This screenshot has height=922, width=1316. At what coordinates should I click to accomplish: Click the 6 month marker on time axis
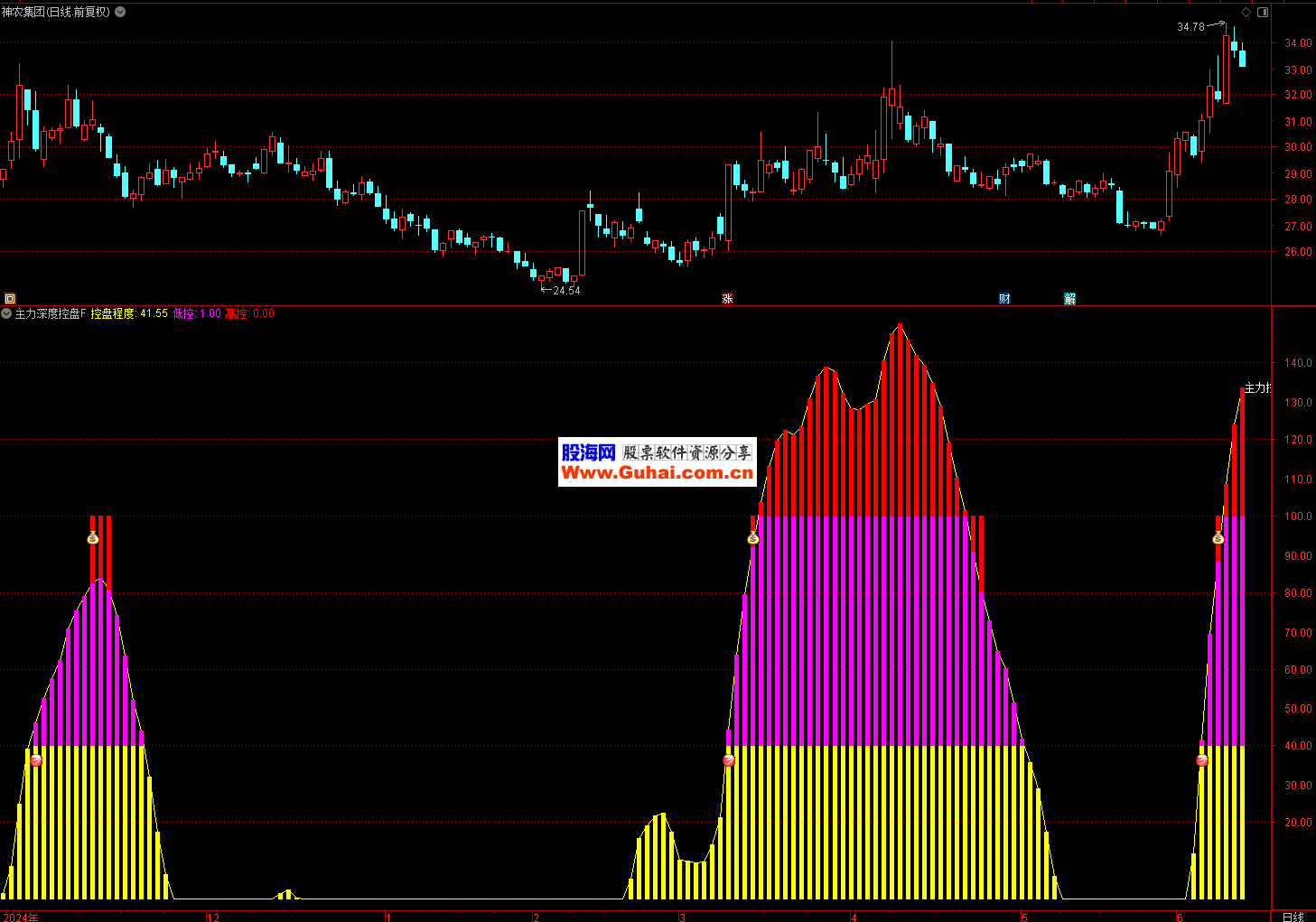tap(1180, 917)
